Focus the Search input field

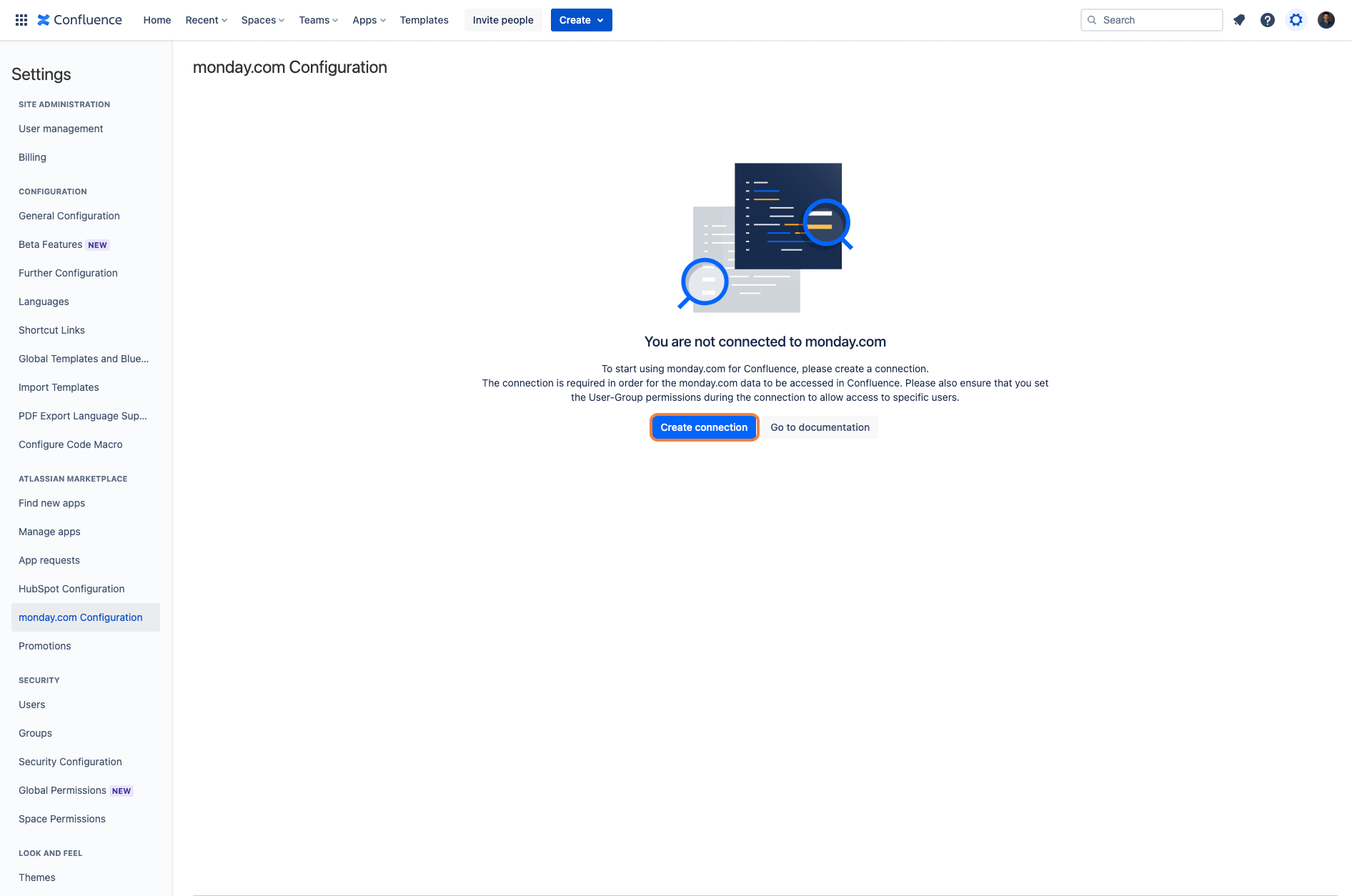[1152, 20]
